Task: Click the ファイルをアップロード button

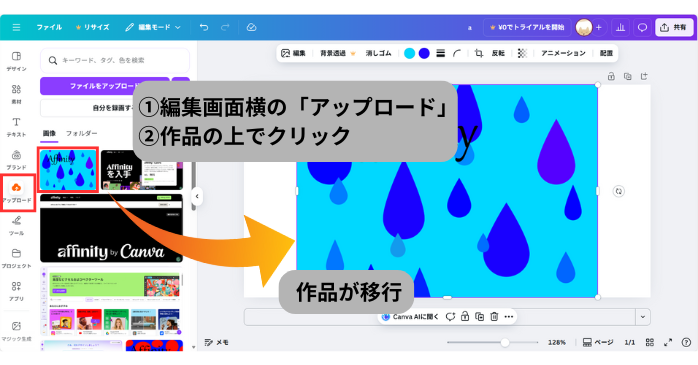Action: click(x=105, y=86)
